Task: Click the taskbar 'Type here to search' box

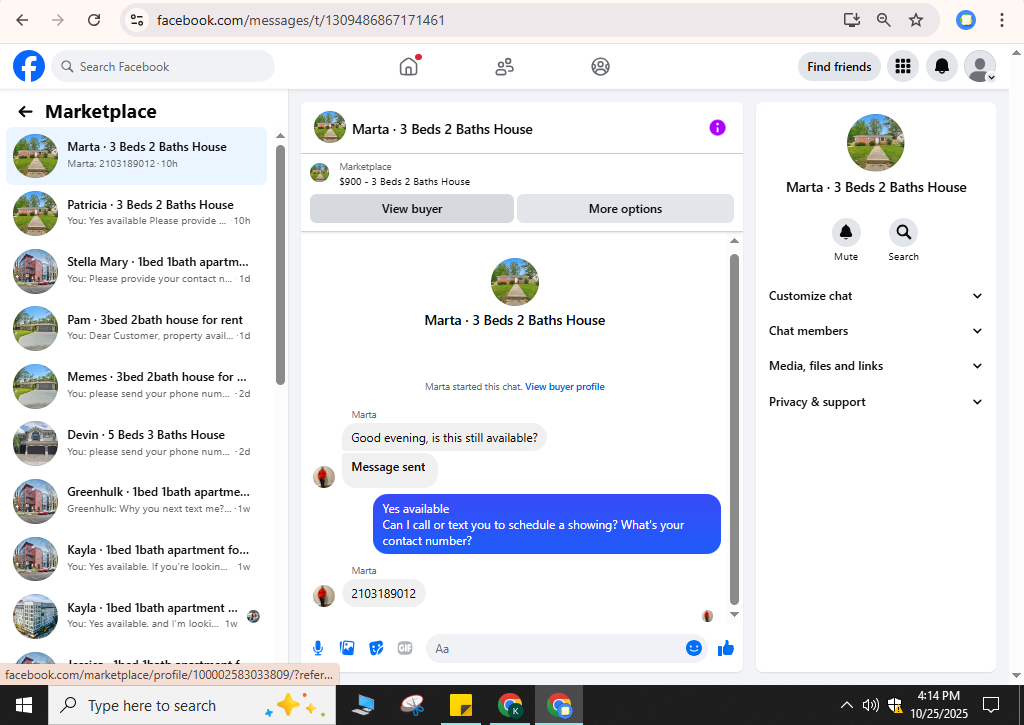Action: (192, 705)
